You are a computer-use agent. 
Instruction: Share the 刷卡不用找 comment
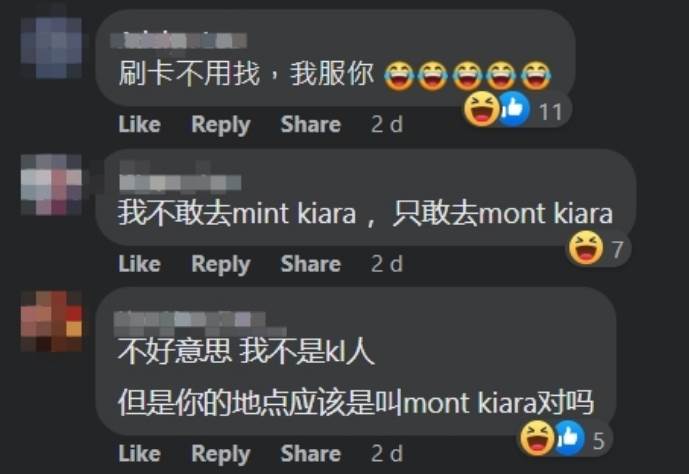(311, 124)
